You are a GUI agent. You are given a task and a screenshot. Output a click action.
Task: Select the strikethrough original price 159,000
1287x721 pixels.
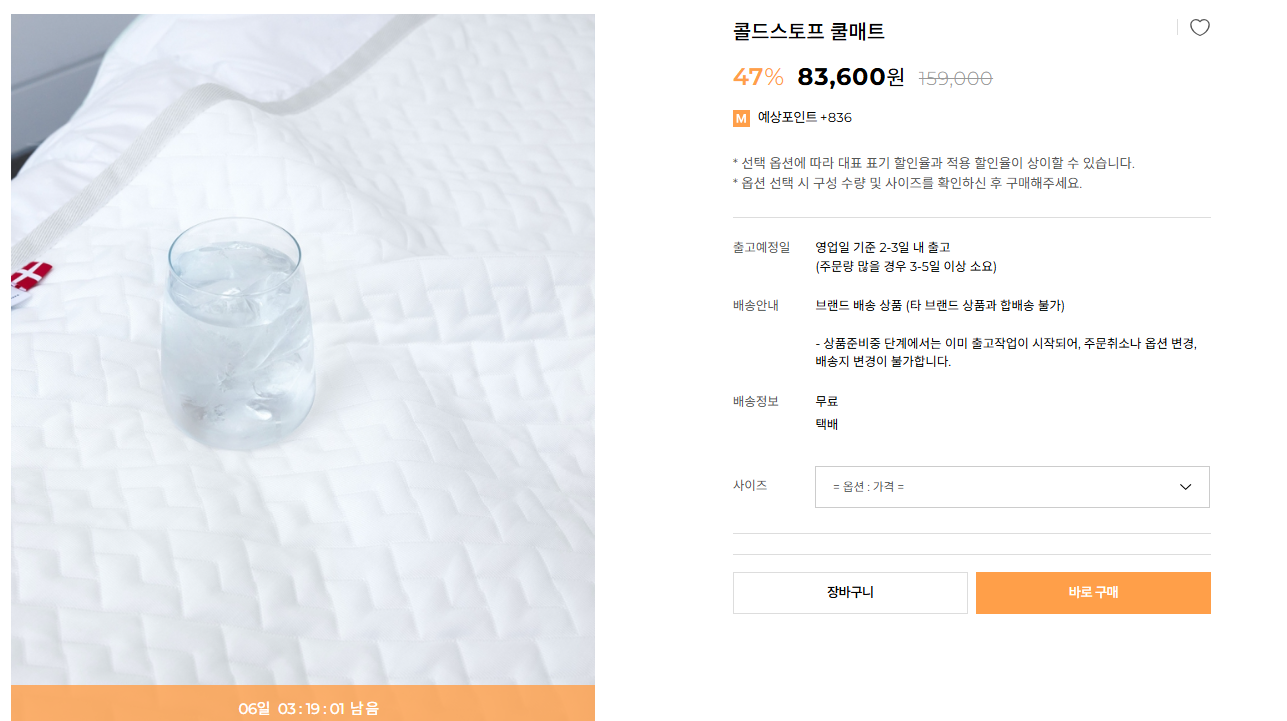pyautogui.click(x=954, y=78)
